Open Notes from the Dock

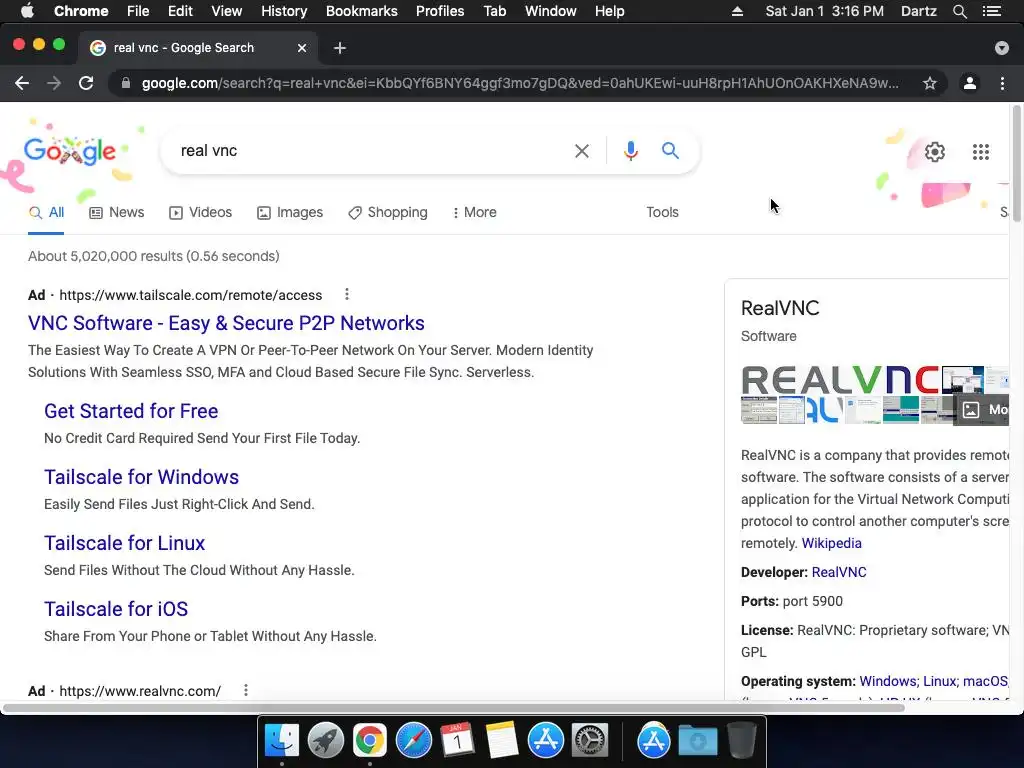[x=502, y=741]
